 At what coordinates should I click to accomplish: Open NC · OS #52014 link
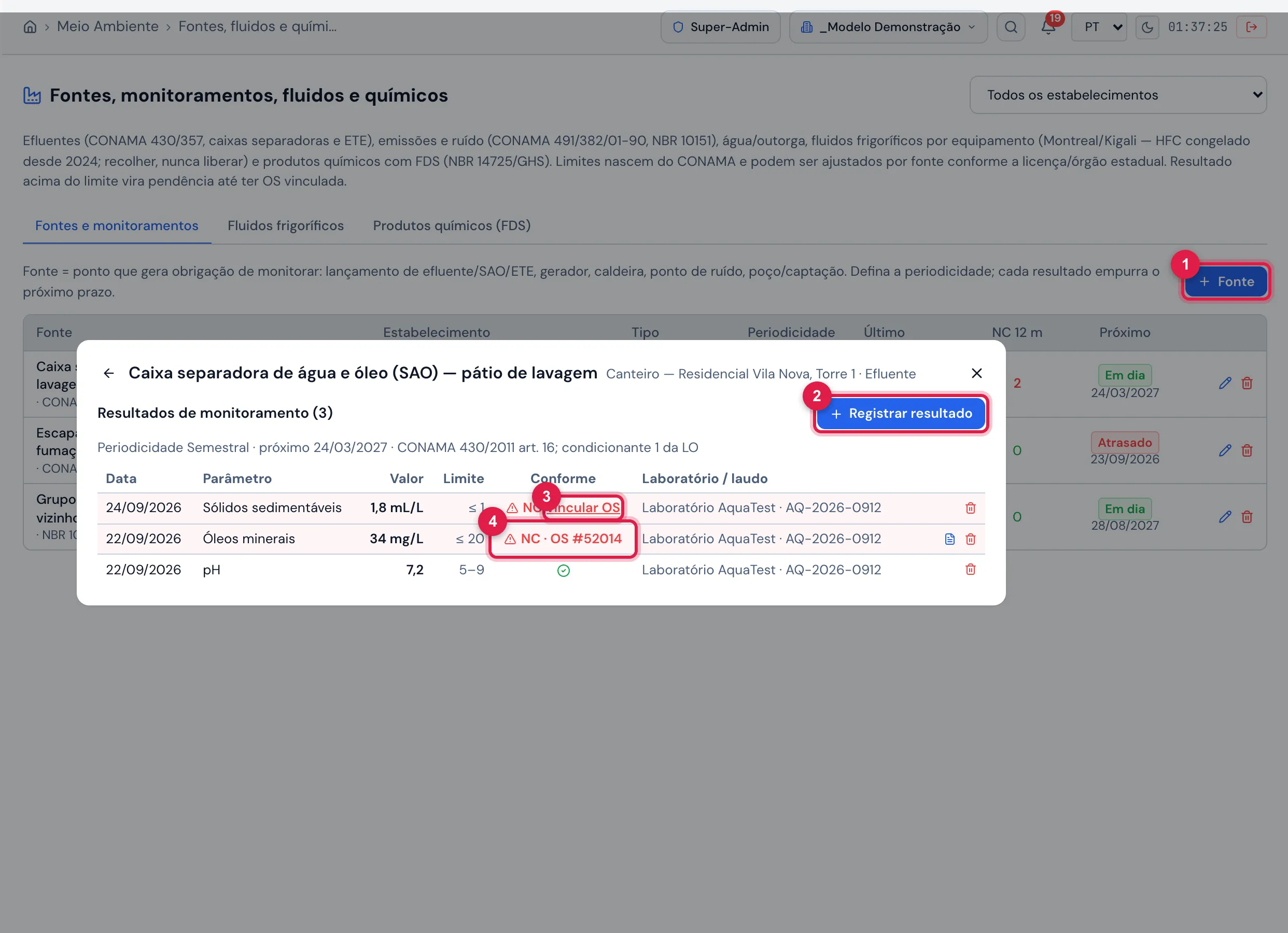coord(563,539)
